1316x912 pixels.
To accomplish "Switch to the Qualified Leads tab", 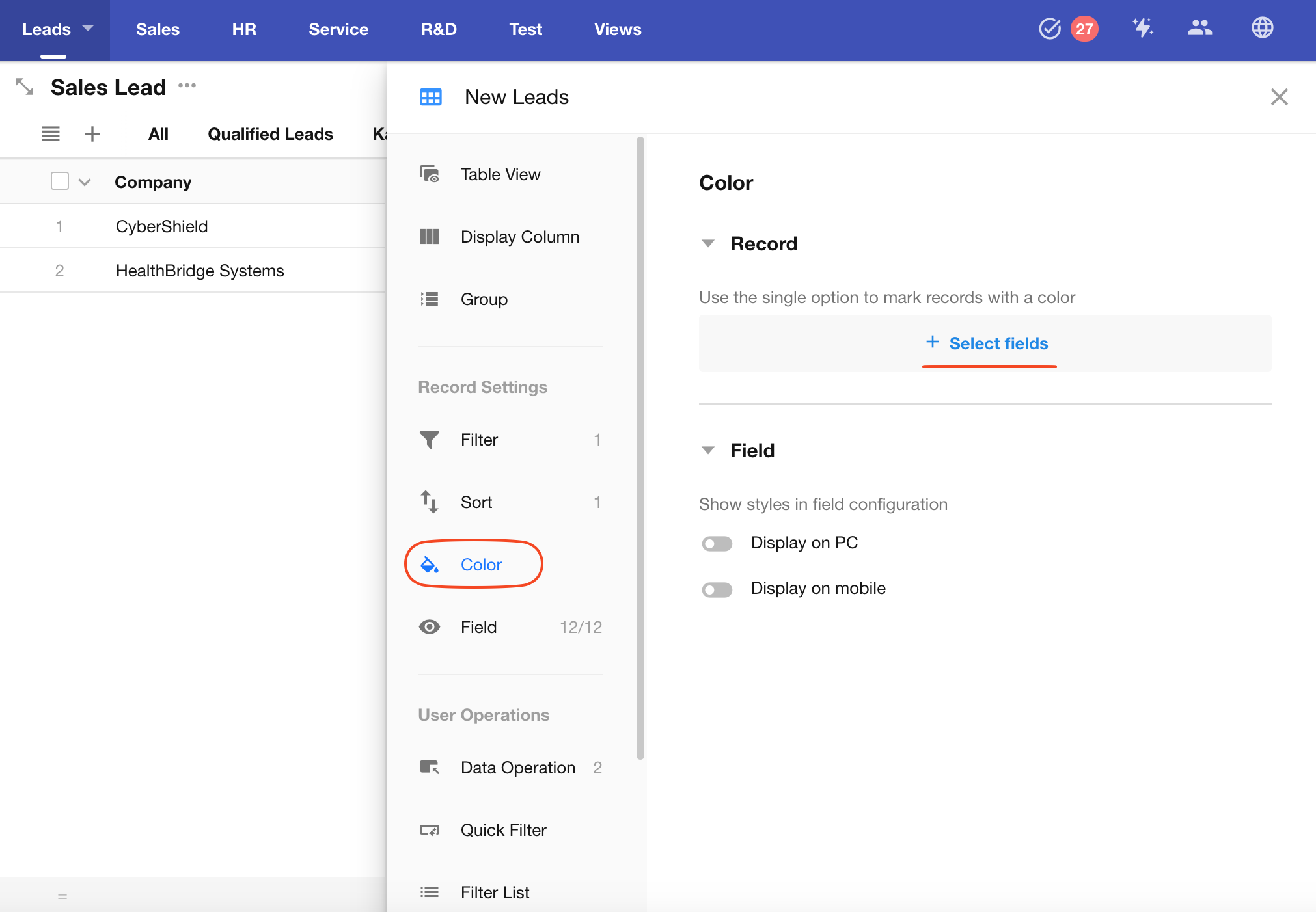I will pyautogui.click(x=270, y=134).
